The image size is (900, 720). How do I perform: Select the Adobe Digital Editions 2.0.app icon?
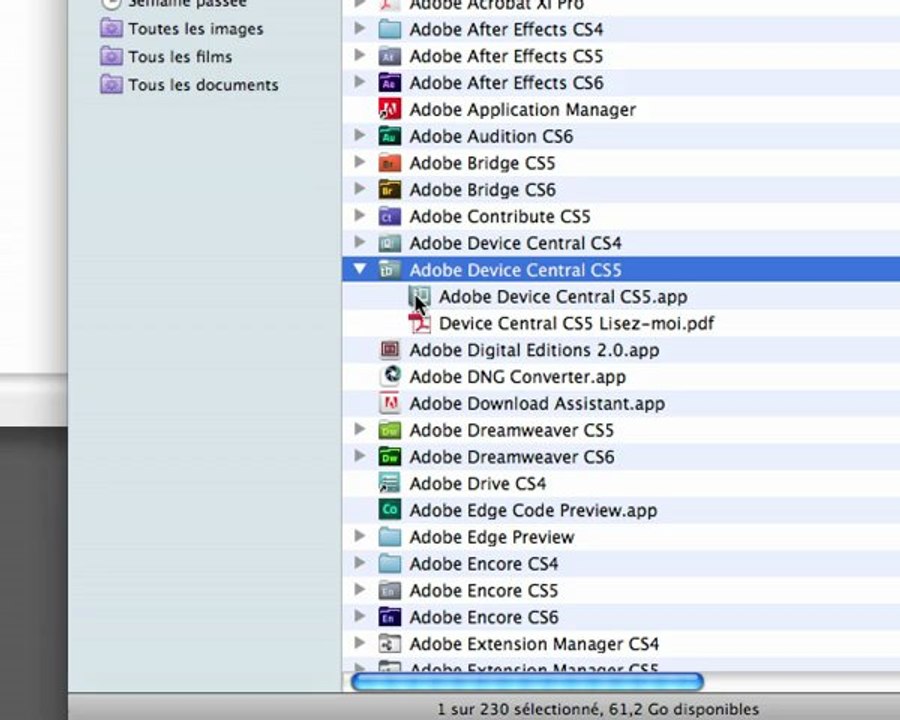390,350
